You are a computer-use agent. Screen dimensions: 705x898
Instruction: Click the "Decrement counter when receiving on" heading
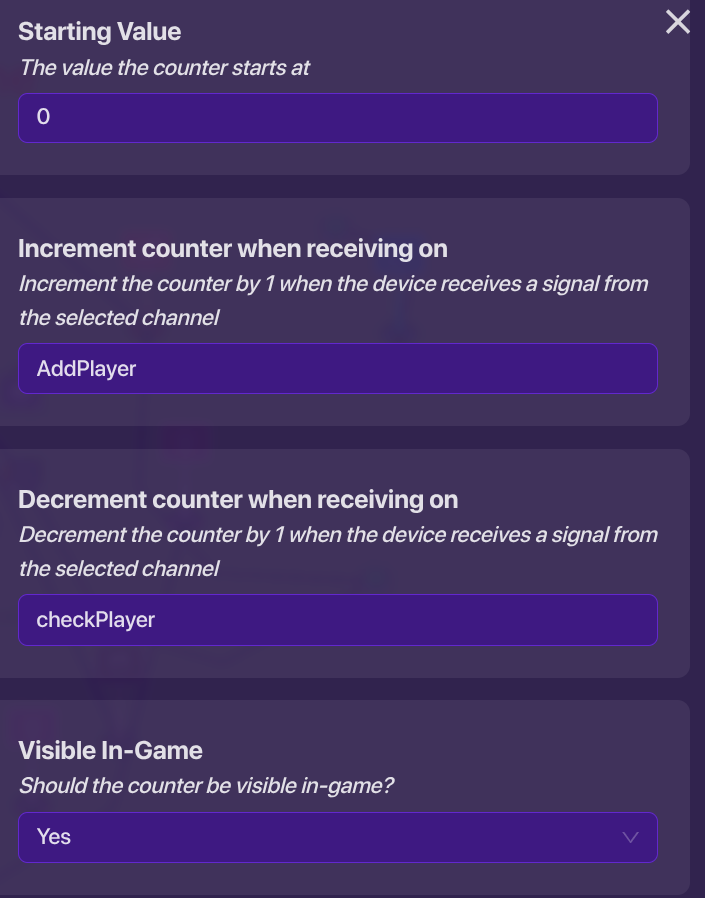pyautogui.click(x=238, y=500)
